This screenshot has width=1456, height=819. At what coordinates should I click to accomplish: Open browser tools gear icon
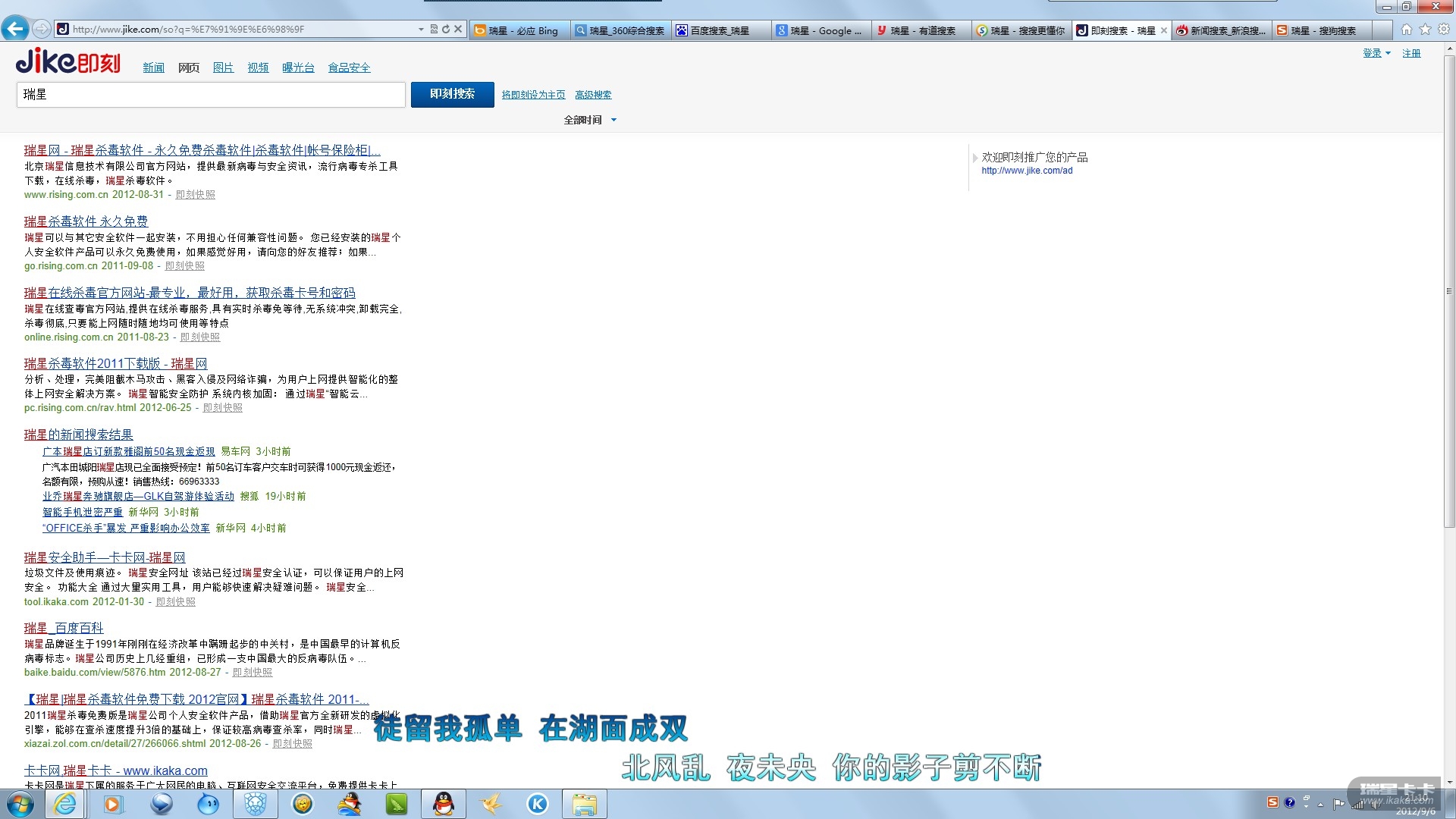pos(1444,30)
